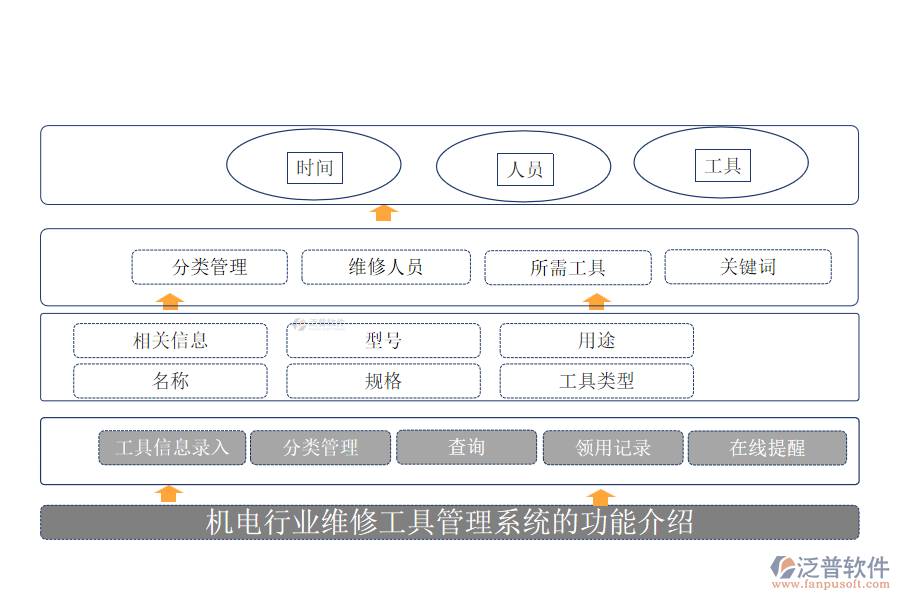
Task: Select the 工具类型 menu item
Action: (x=595, y=381)
